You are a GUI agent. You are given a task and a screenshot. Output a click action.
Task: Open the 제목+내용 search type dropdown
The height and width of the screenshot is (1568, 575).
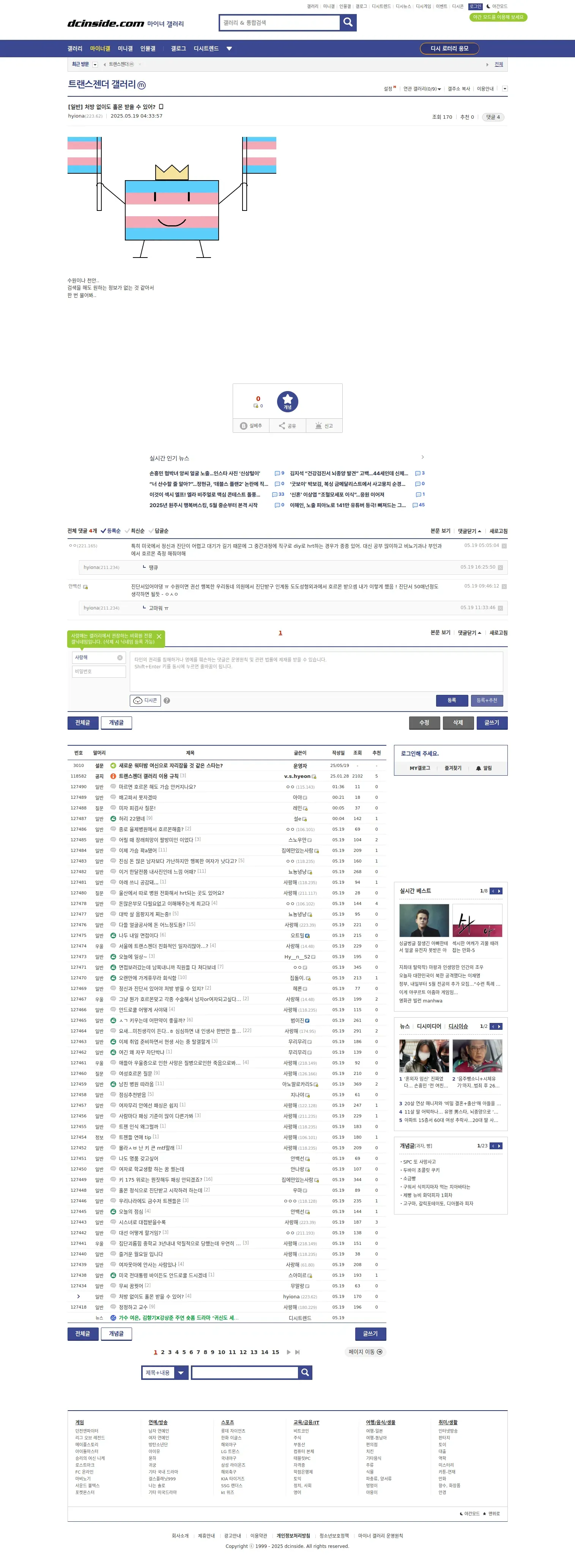(x=165, y=1373)
